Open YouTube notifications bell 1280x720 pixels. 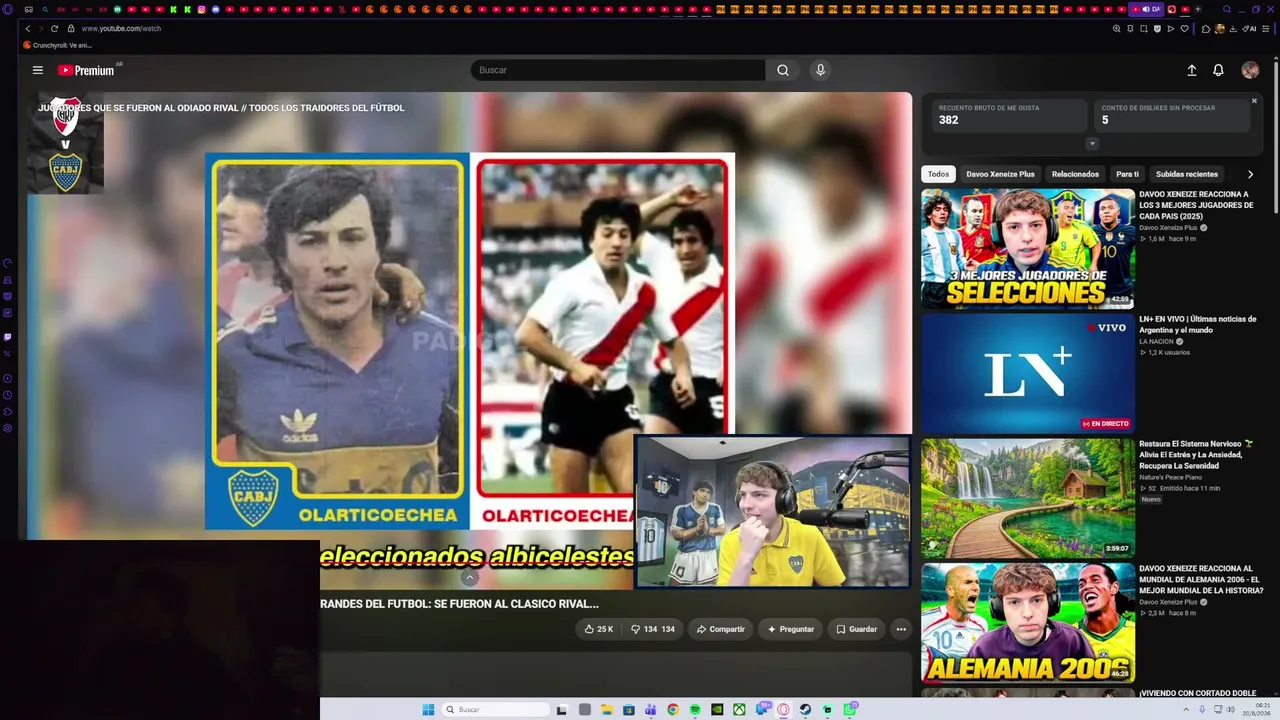(1218, 70)
